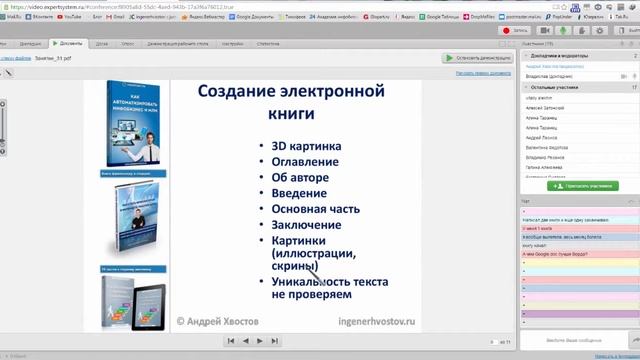The height and width of the screenshot is (360, 640).
Task: Open the Яндекс.Вебмастер bookmark
Action: (x=203, y=17)
